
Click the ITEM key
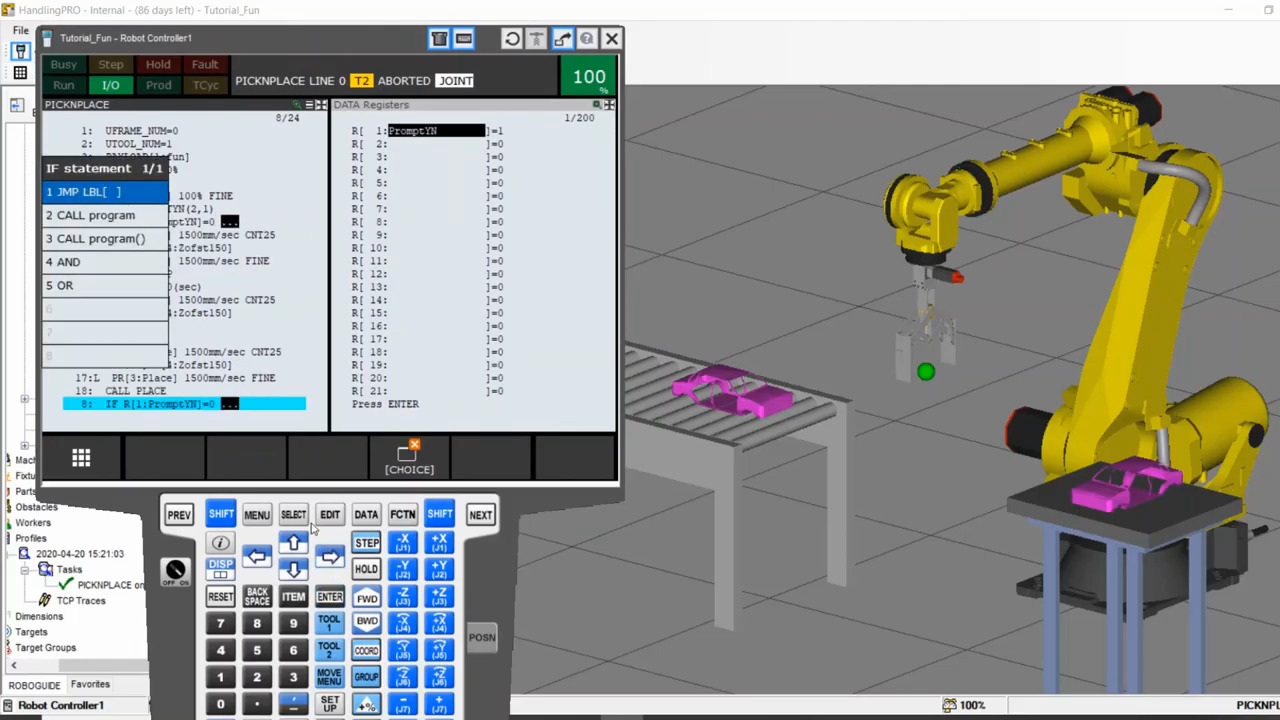point(293,597)
